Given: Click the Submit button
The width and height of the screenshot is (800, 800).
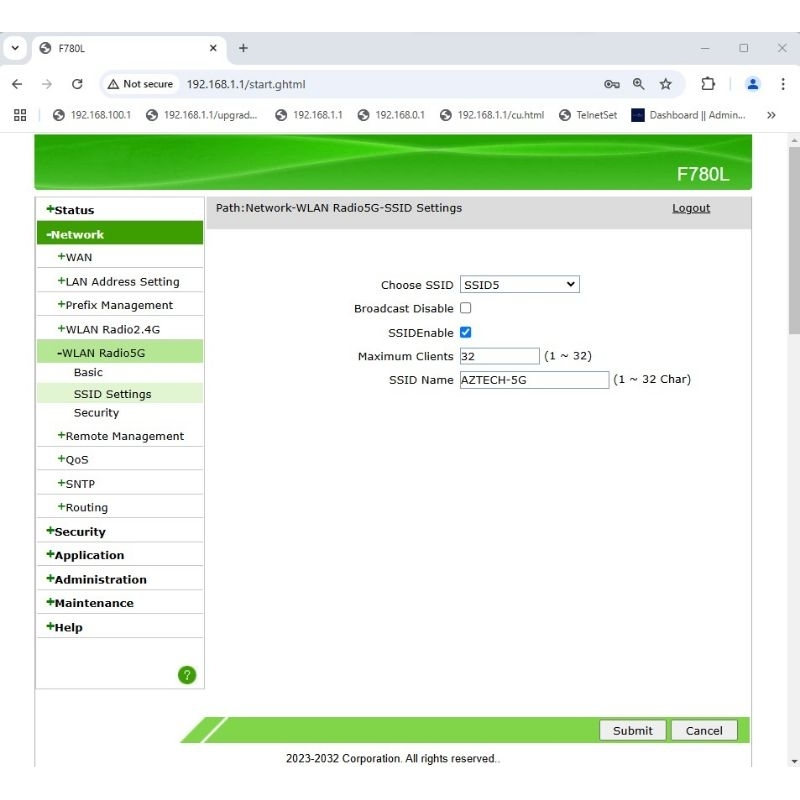Looking at the screenshot, I should (x=632, y=731).
